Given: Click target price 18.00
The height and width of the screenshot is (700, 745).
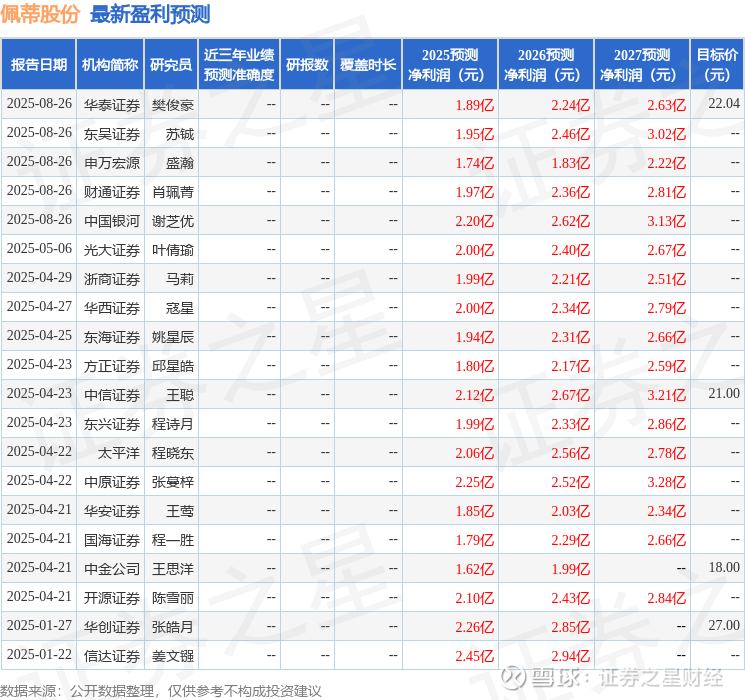Looking at the screenshot, I should (x=724, y=567).
